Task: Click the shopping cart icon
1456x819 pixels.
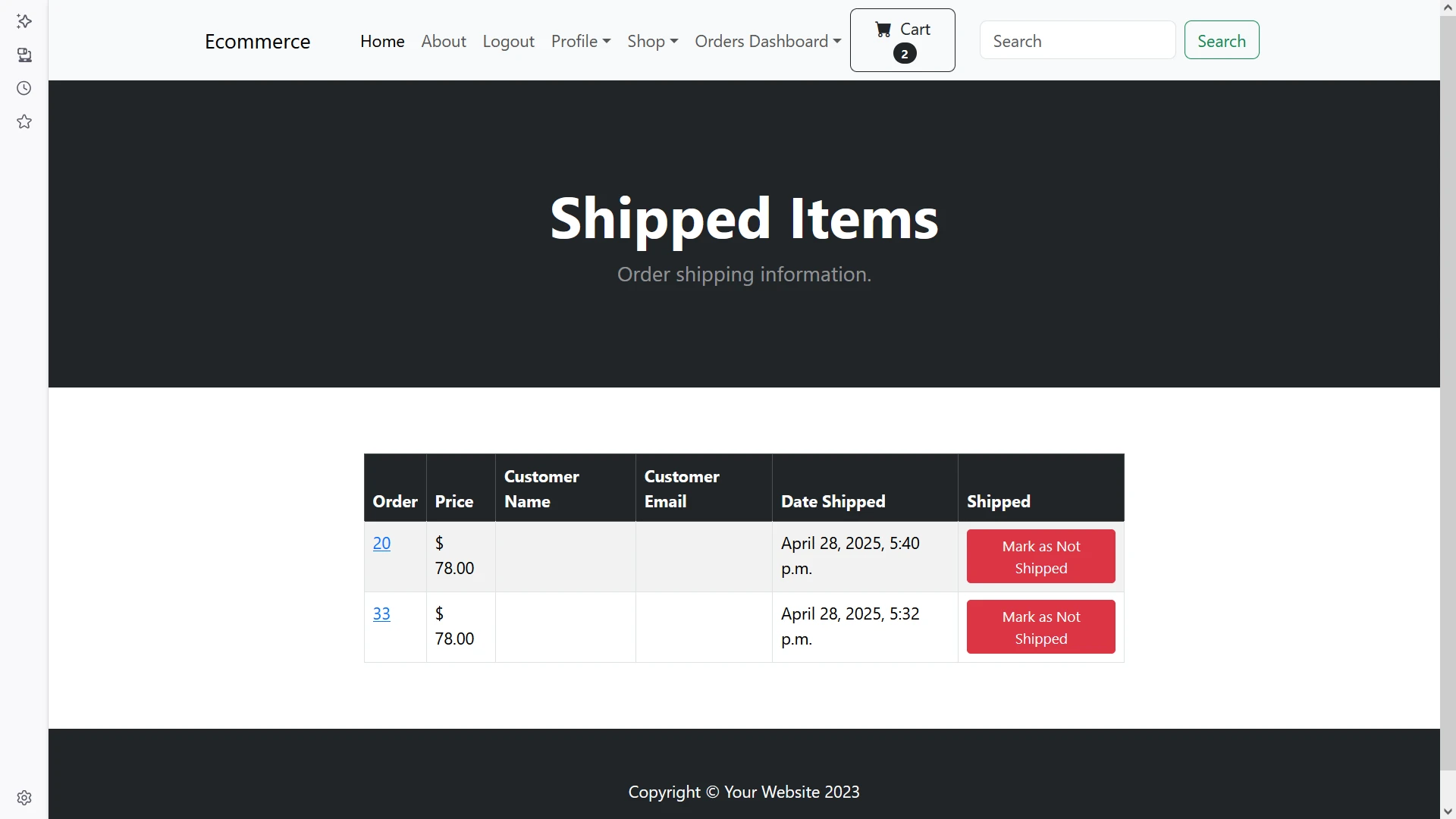Action: pos(883,30)
